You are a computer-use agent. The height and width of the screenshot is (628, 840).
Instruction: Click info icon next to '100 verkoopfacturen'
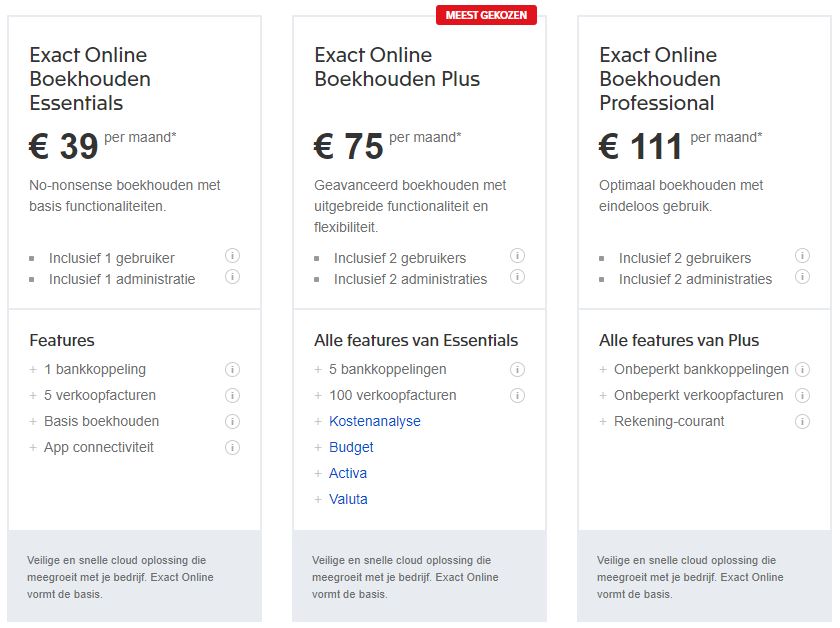pos(517,395)
